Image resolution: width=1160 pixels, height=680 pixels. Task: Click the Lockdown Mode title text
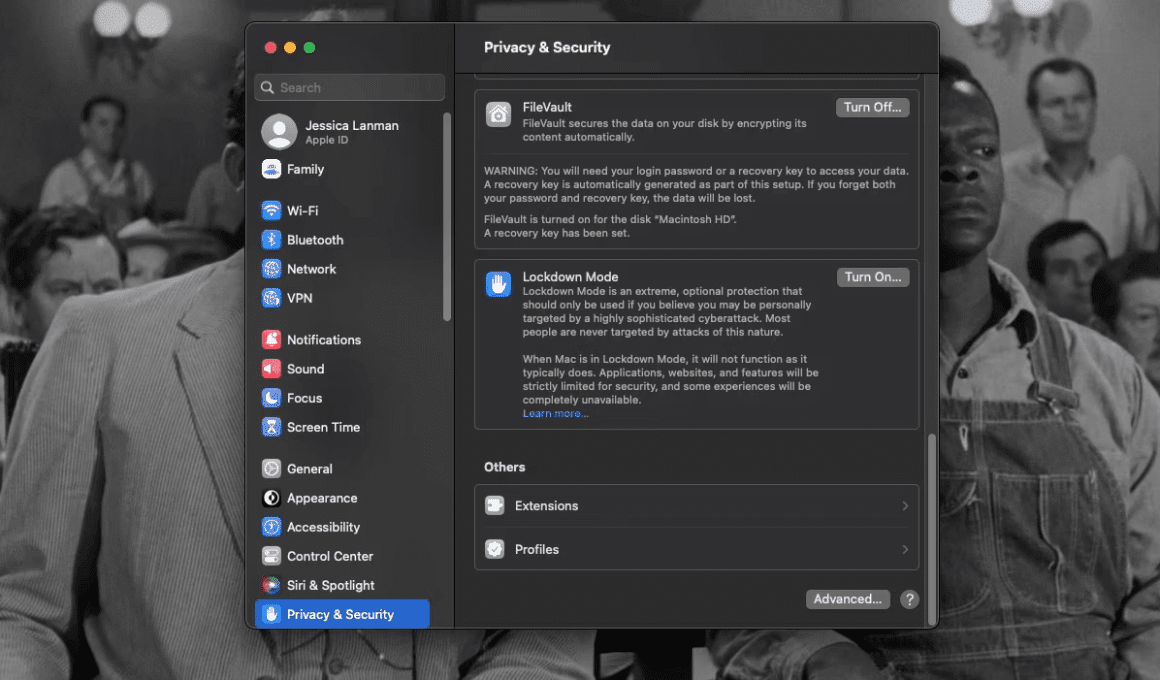[x=570, y=277]
